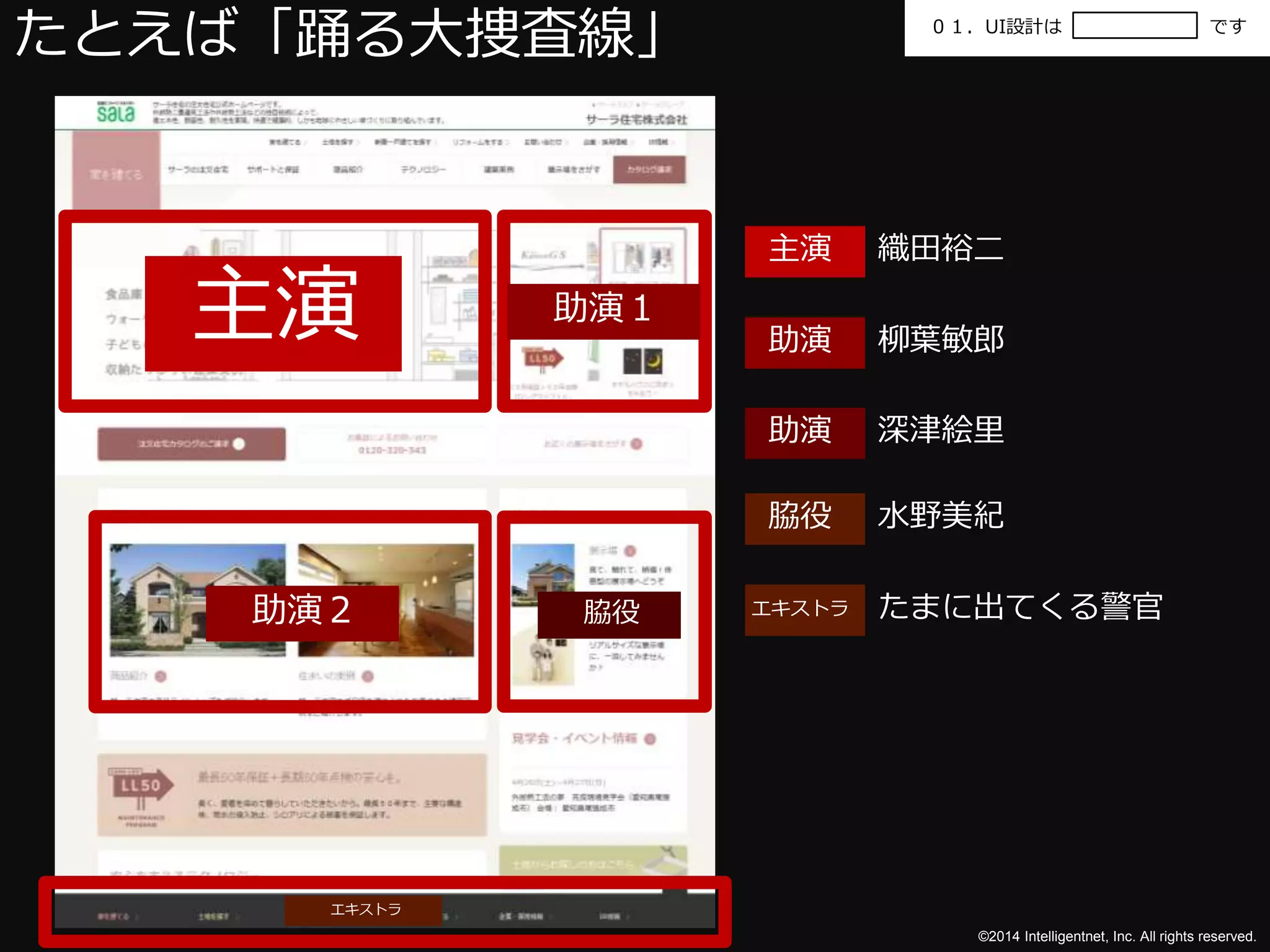Click the name 織田裕二
Screen dimensions: 1270x952
pos(940,249)
